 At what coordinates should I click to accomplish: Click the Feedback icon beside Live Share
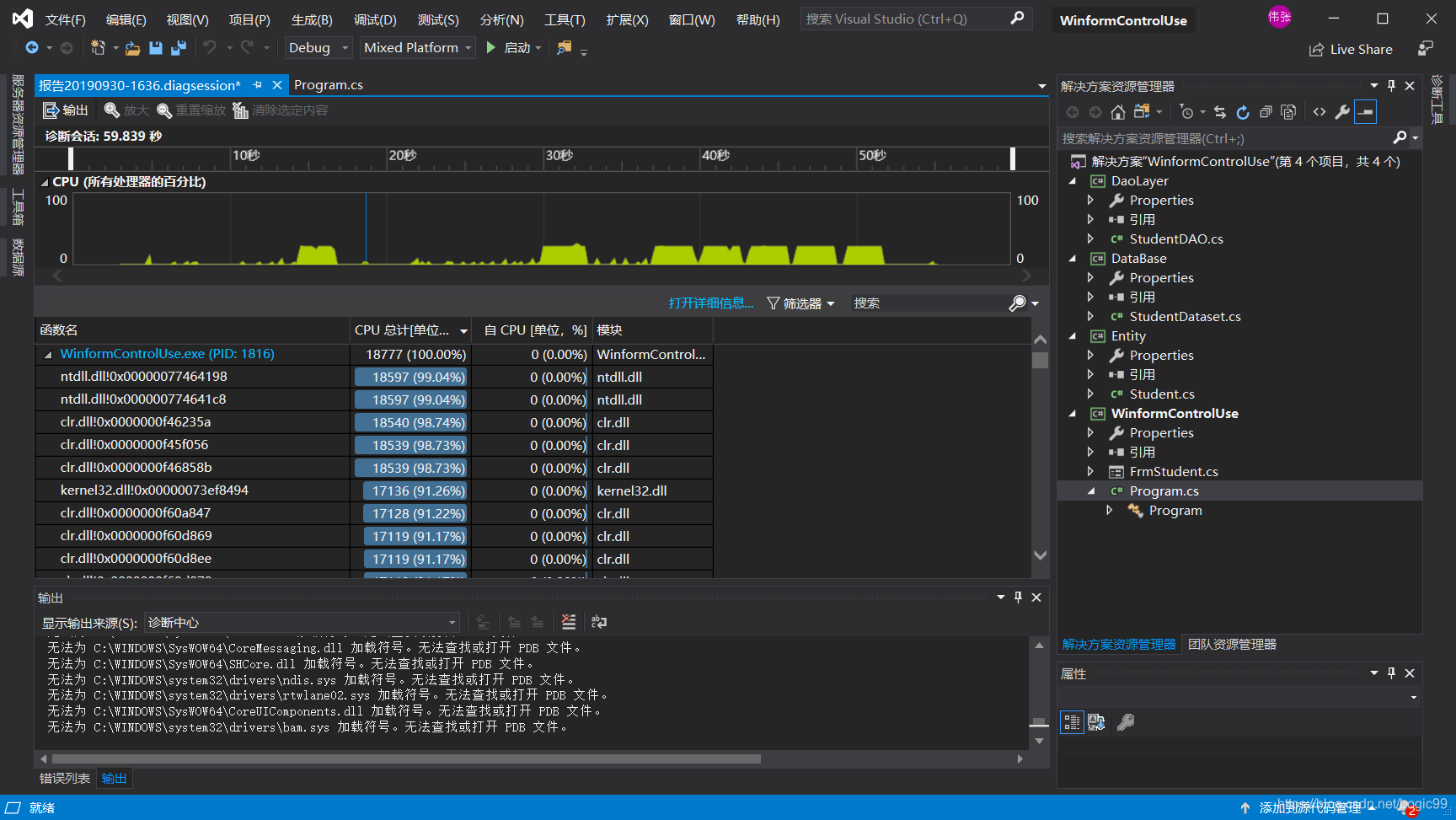(1425, 49)
